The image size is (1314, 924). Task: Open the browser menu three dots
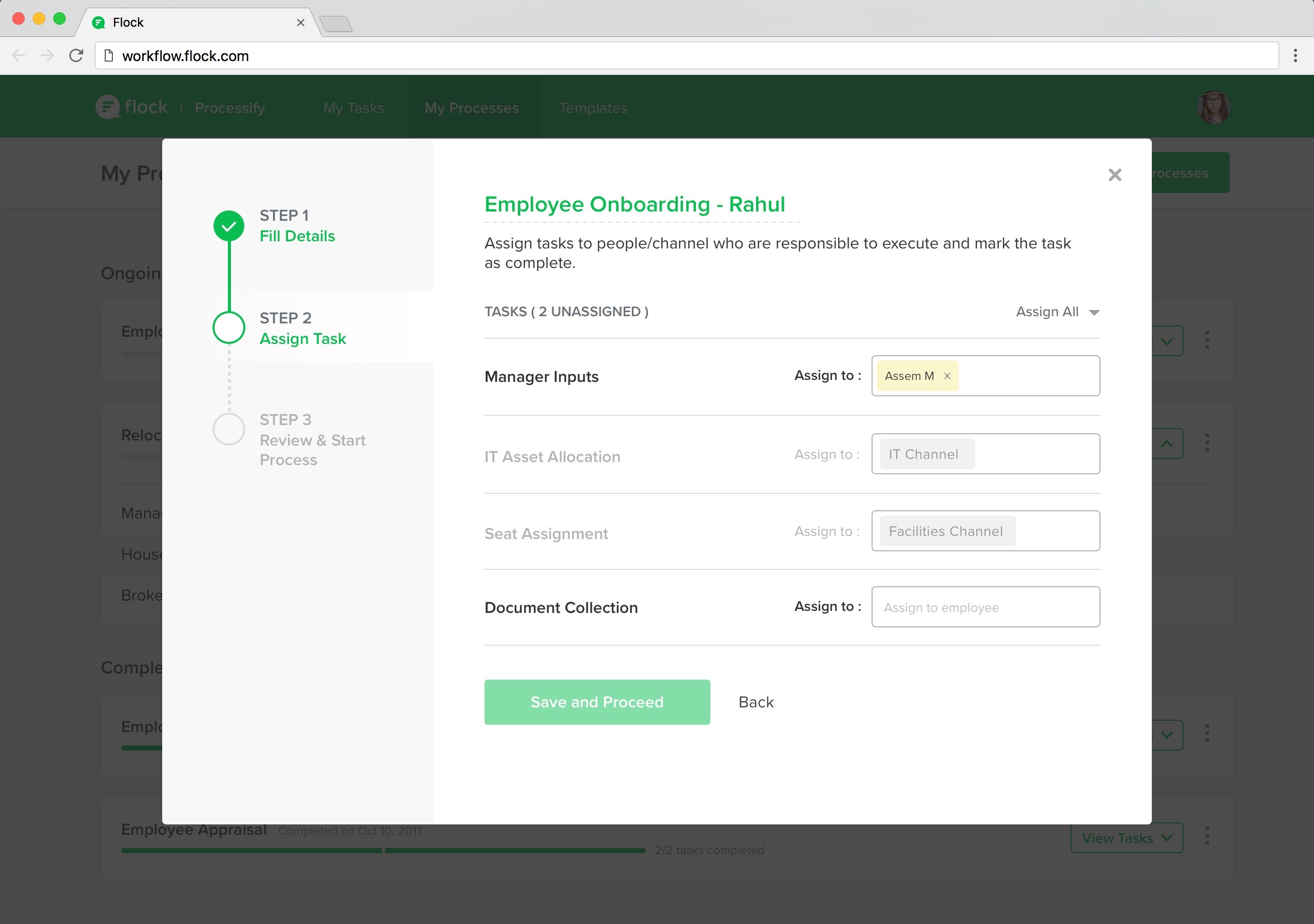coord(1295,55)
